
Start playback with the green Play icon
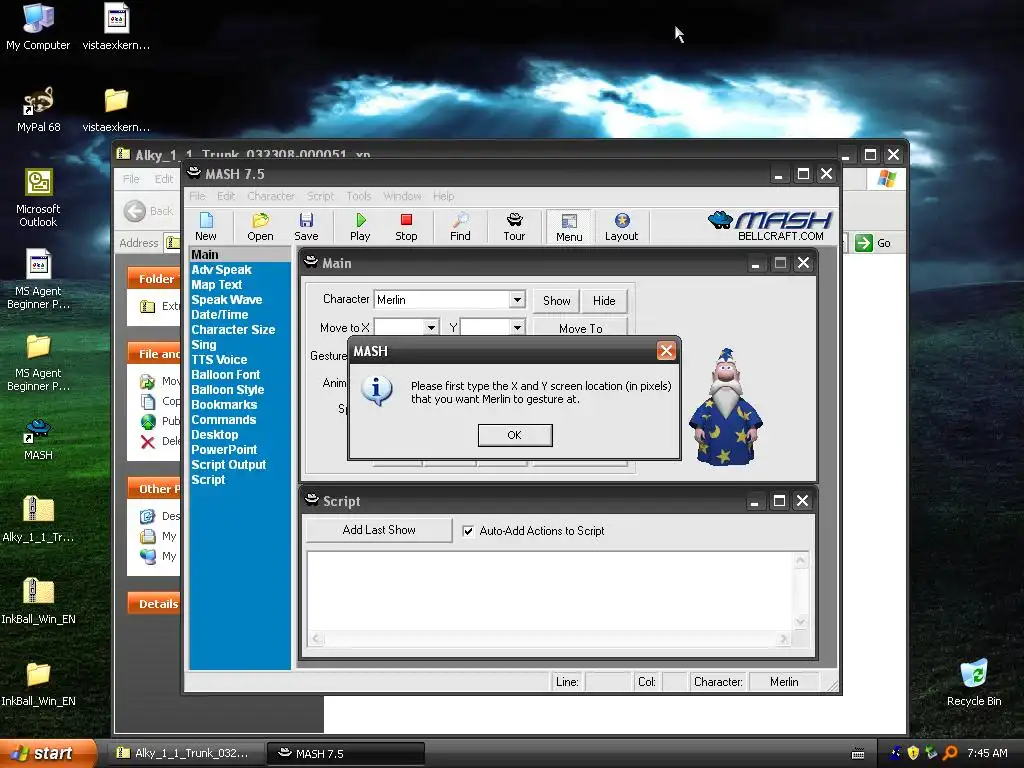(360, 227)
